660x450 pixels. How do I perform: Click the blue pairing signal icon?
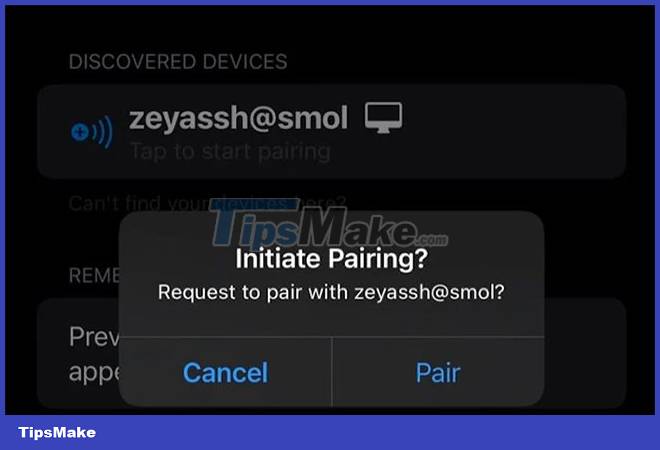pos(92,132)
